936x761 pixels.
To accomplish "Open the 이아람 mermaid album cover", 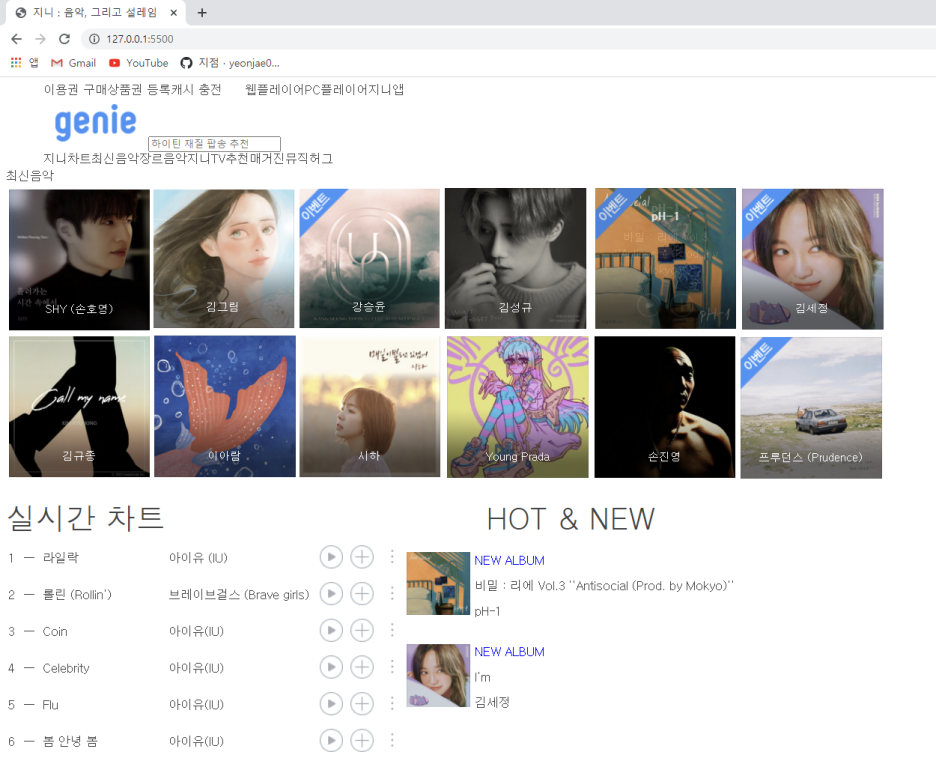I will pos(224,406).
